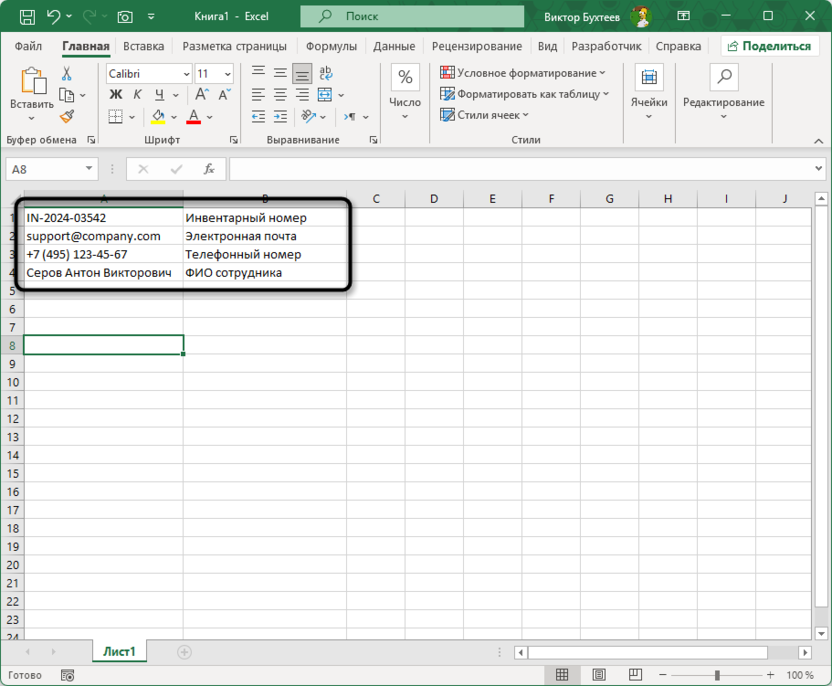Click the Wrap Text icon

pyautogui.click(x=325, y=74)
